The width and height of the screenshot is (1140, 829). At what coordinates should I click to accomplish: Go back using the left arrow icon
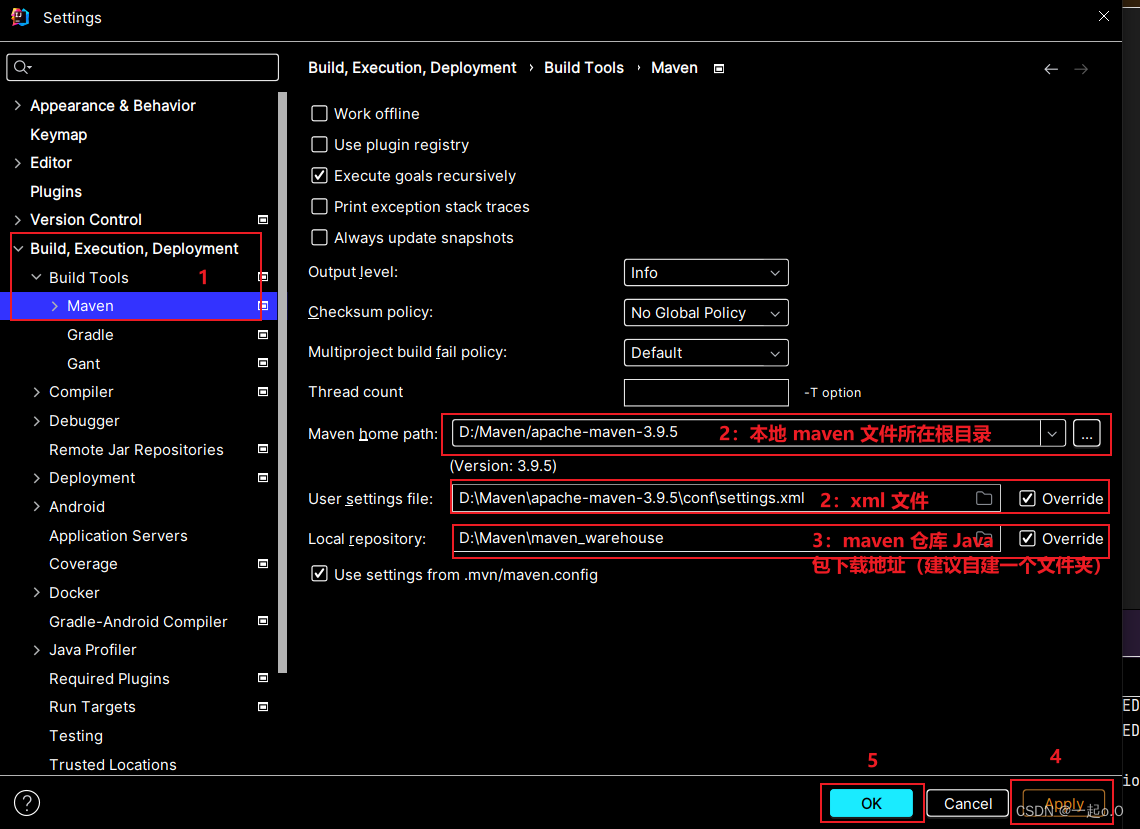pyautogui.click(x=1051, y=69)
